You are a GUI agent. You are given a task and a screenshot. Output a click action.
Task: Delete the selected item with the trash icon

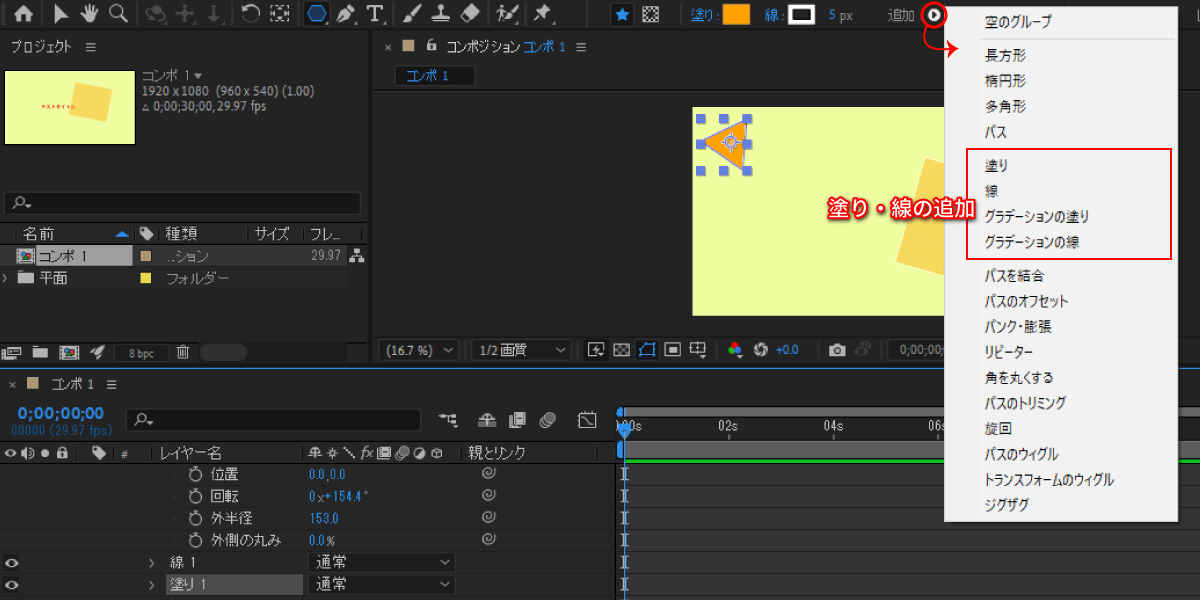(183, 352)
